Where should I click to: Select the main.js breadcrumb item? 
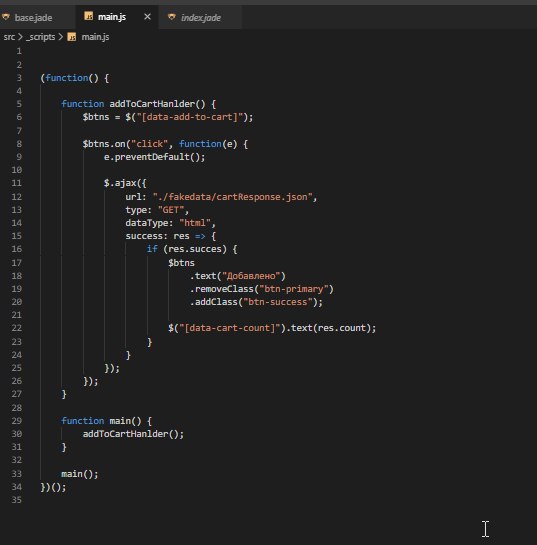coord(95,37)
